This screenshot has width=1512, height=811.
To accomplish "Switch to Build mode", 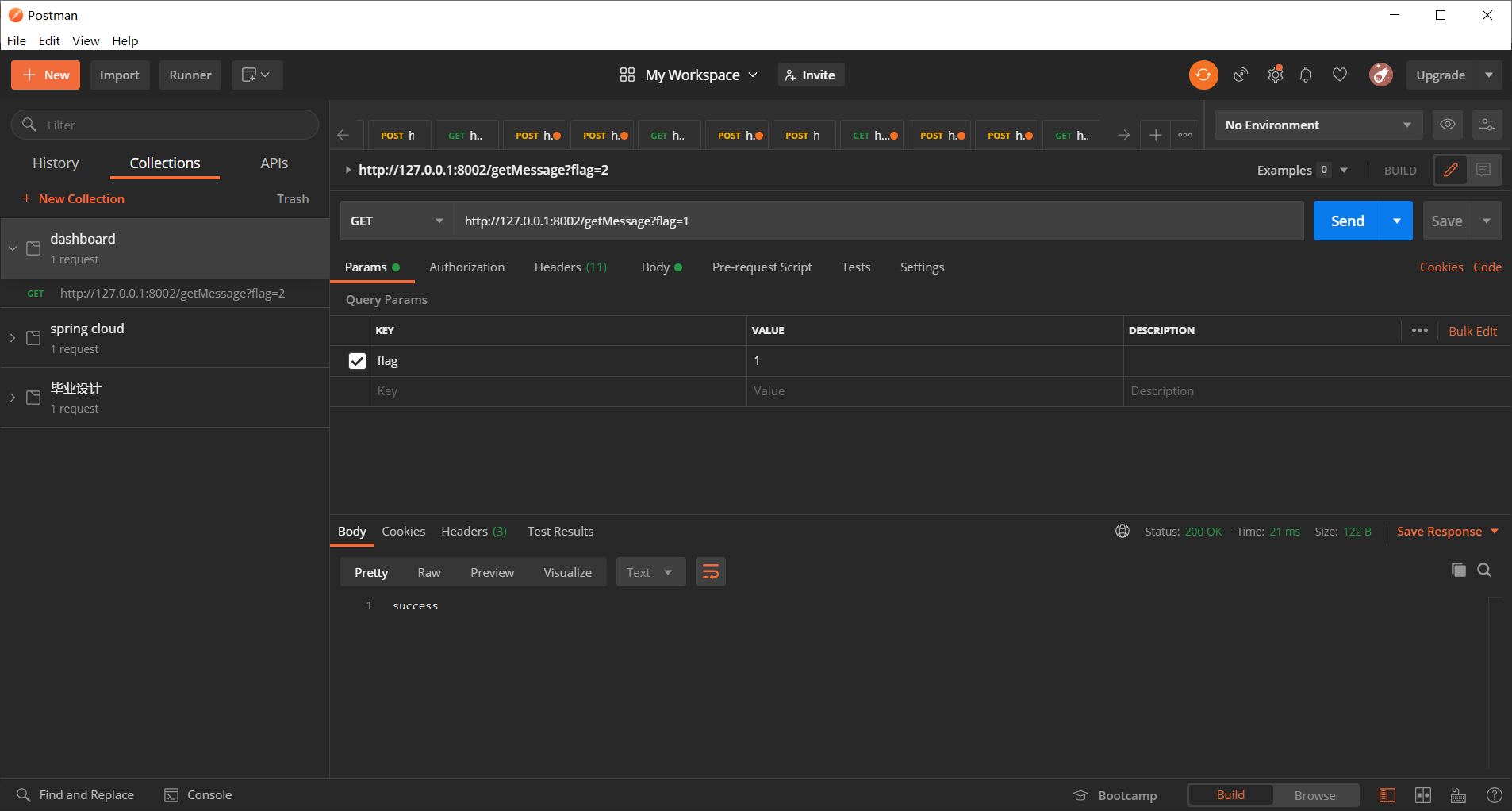I will click(x=1230, y=795).
